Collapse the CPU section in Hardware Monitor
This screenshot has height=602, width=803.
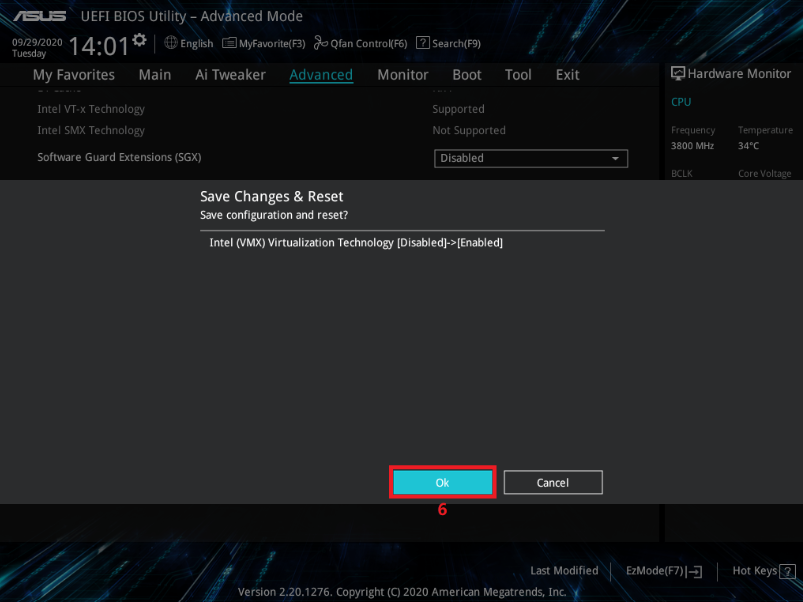click(x=681, y=101)
